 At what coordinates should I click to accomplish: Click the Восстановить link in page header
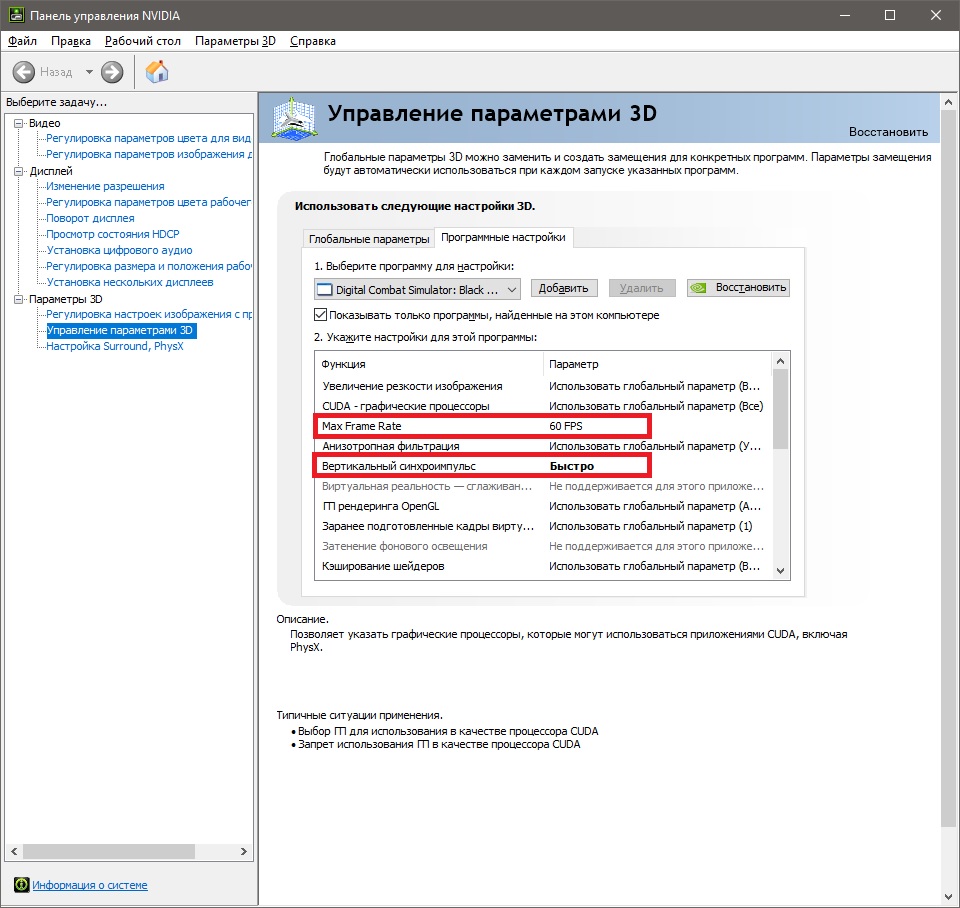click(x=888, y=132)
